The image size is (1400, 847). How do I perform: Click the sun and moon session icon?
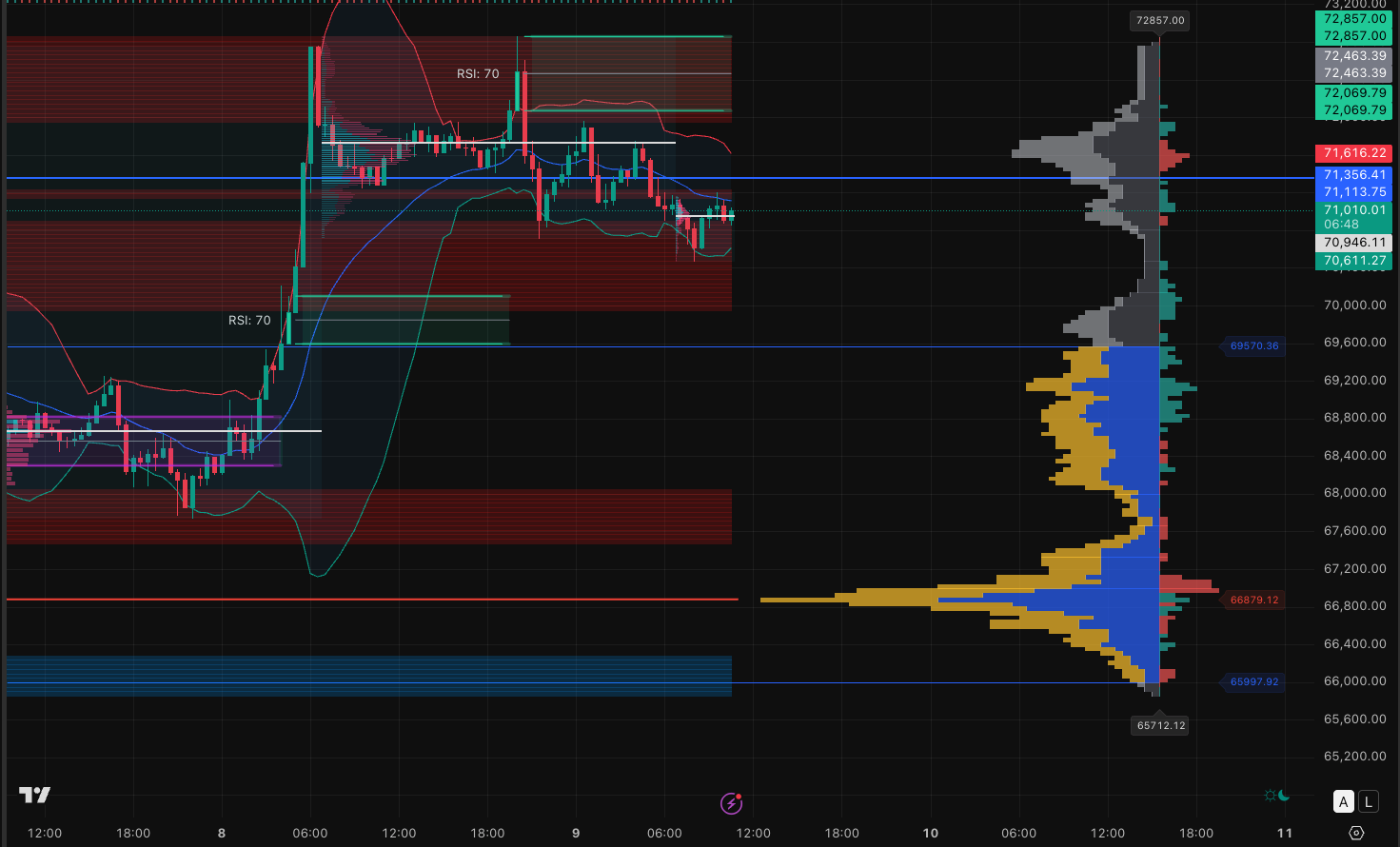[x=1276, y=796]
